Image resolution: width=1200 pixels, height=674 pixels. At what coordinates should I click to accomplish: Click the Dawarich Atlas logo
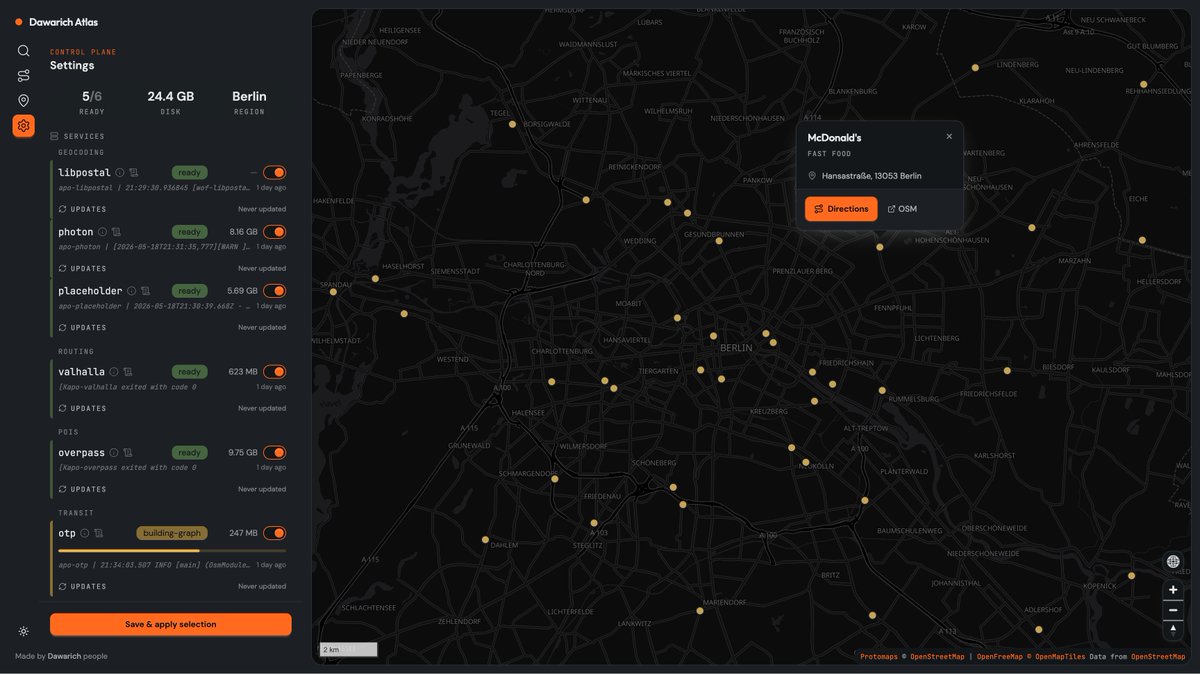pos(57,22)
